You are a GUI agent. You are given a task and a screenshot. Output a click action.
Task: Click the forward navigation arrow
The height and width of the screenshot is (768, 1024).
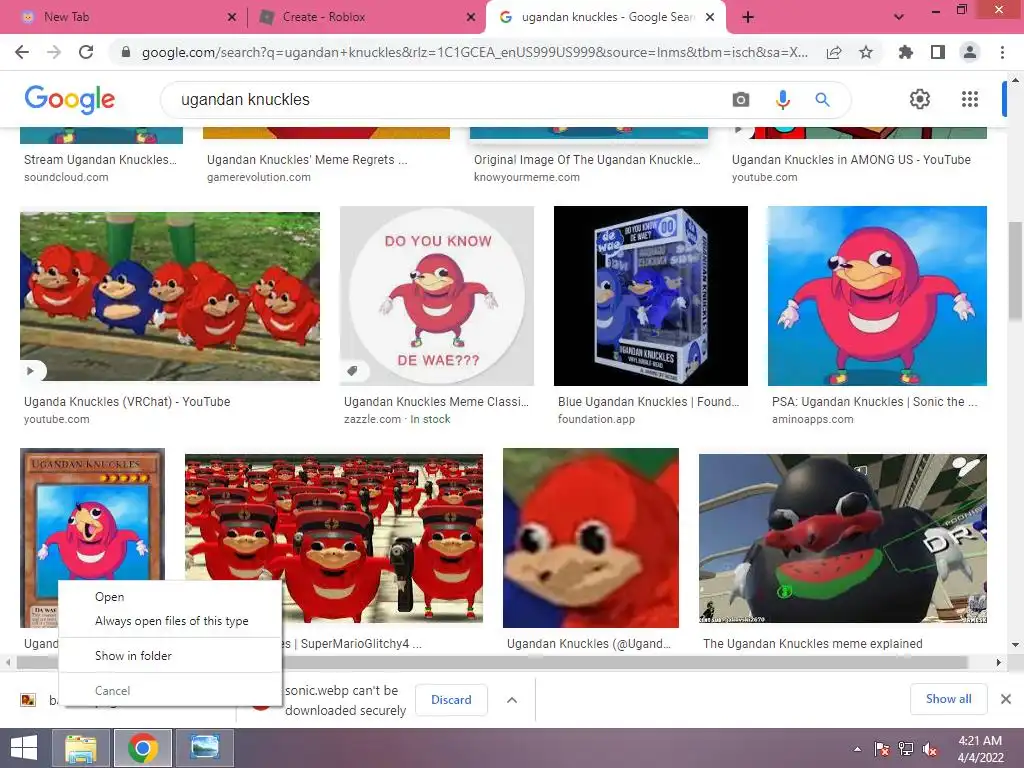coord(54,52)
